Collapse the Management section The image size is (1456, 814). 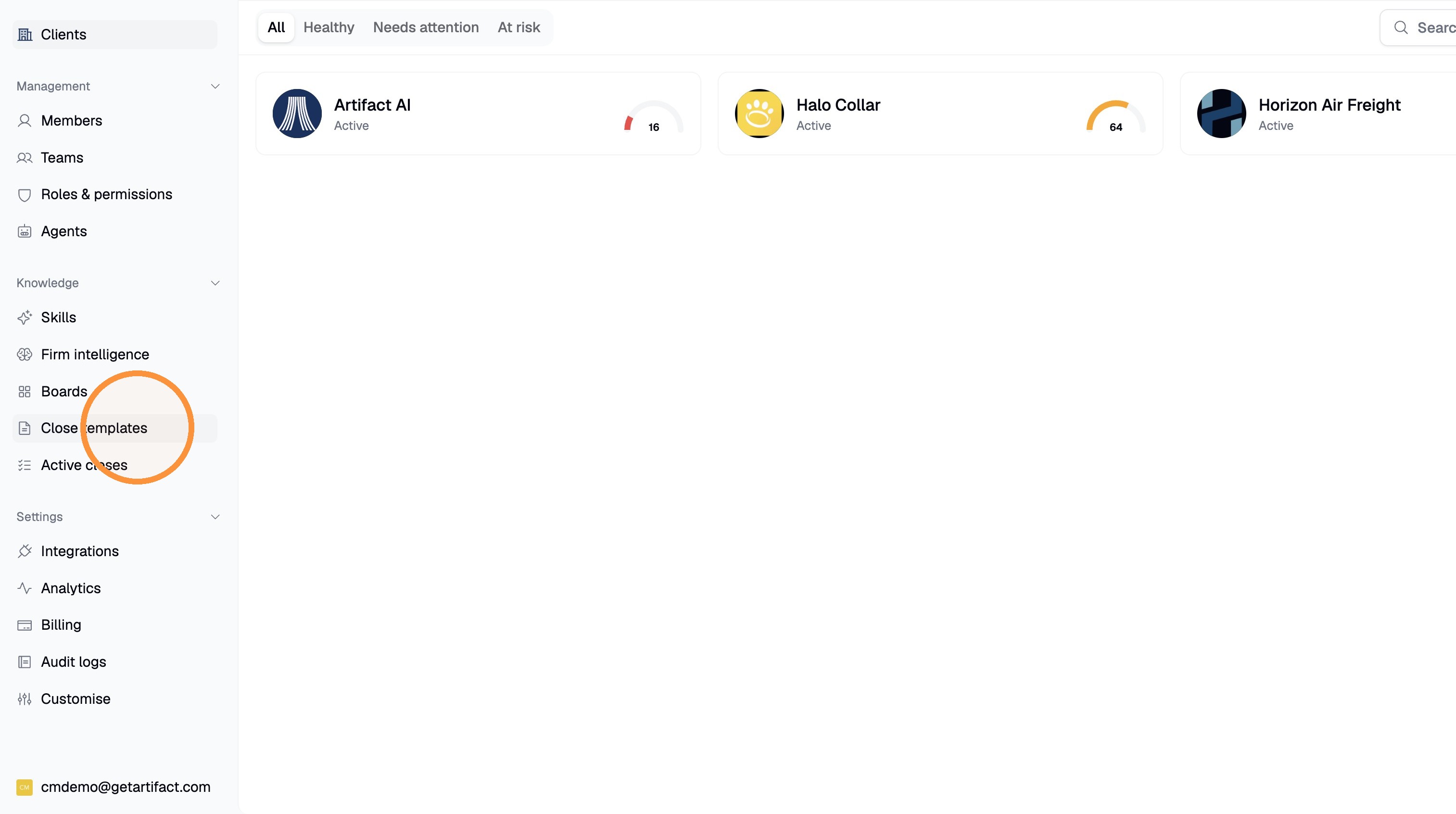tap(215, 87)
